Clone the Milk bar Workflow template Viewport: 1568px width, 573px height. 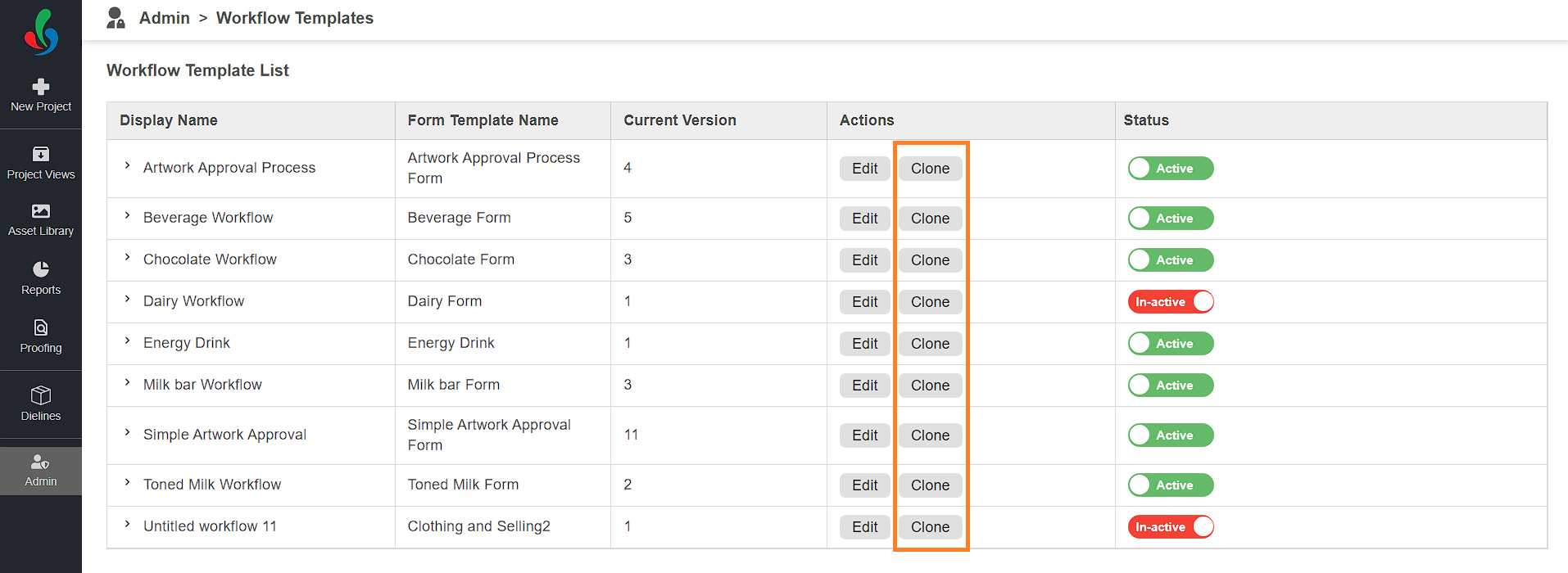(x=930, y=386)
